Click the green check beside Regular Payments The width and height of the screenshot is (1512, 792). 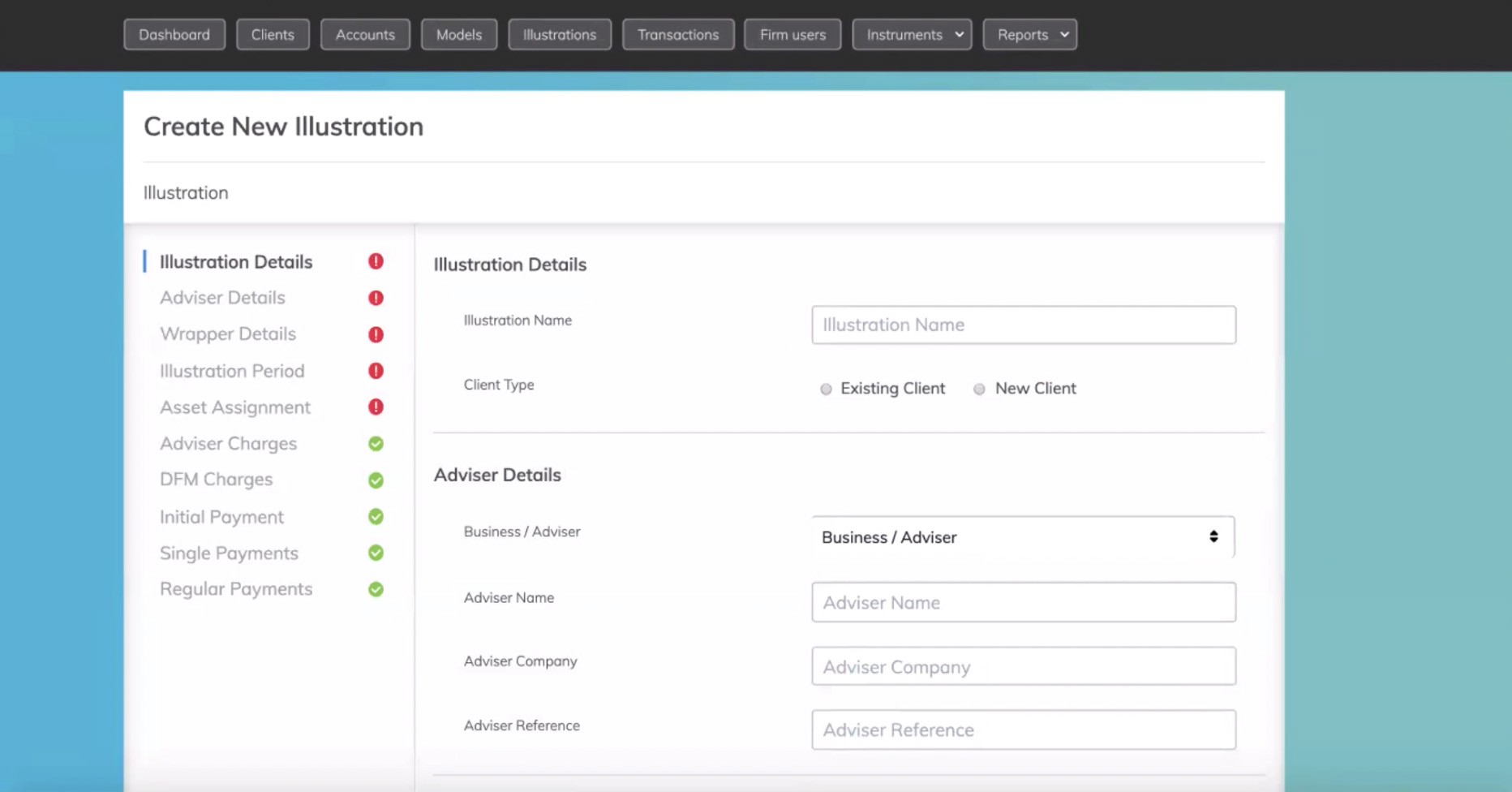pyautogui.click(x=376, y=589)
